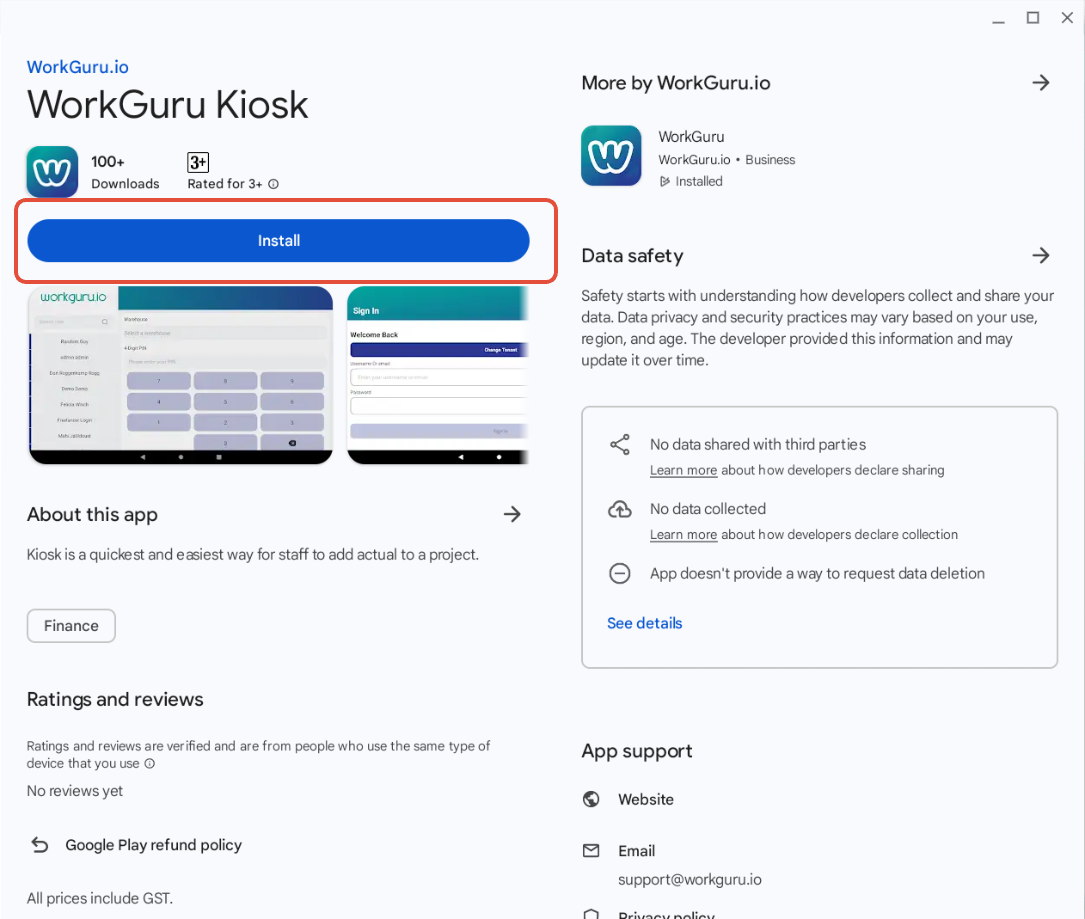Click the 3+ content rating badge
The width and height of the screenshot is (1085, 919).
click(198, 162)
